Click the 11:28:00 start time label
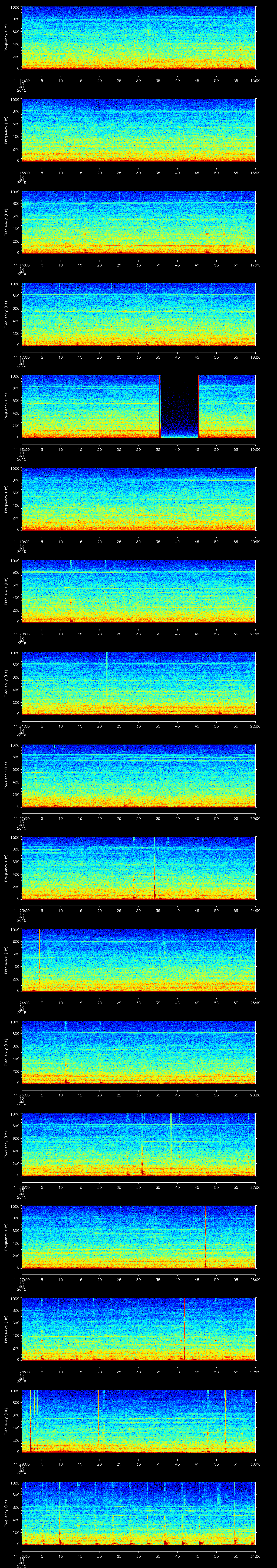The image size is (277, 1568). pos(21,1372)
